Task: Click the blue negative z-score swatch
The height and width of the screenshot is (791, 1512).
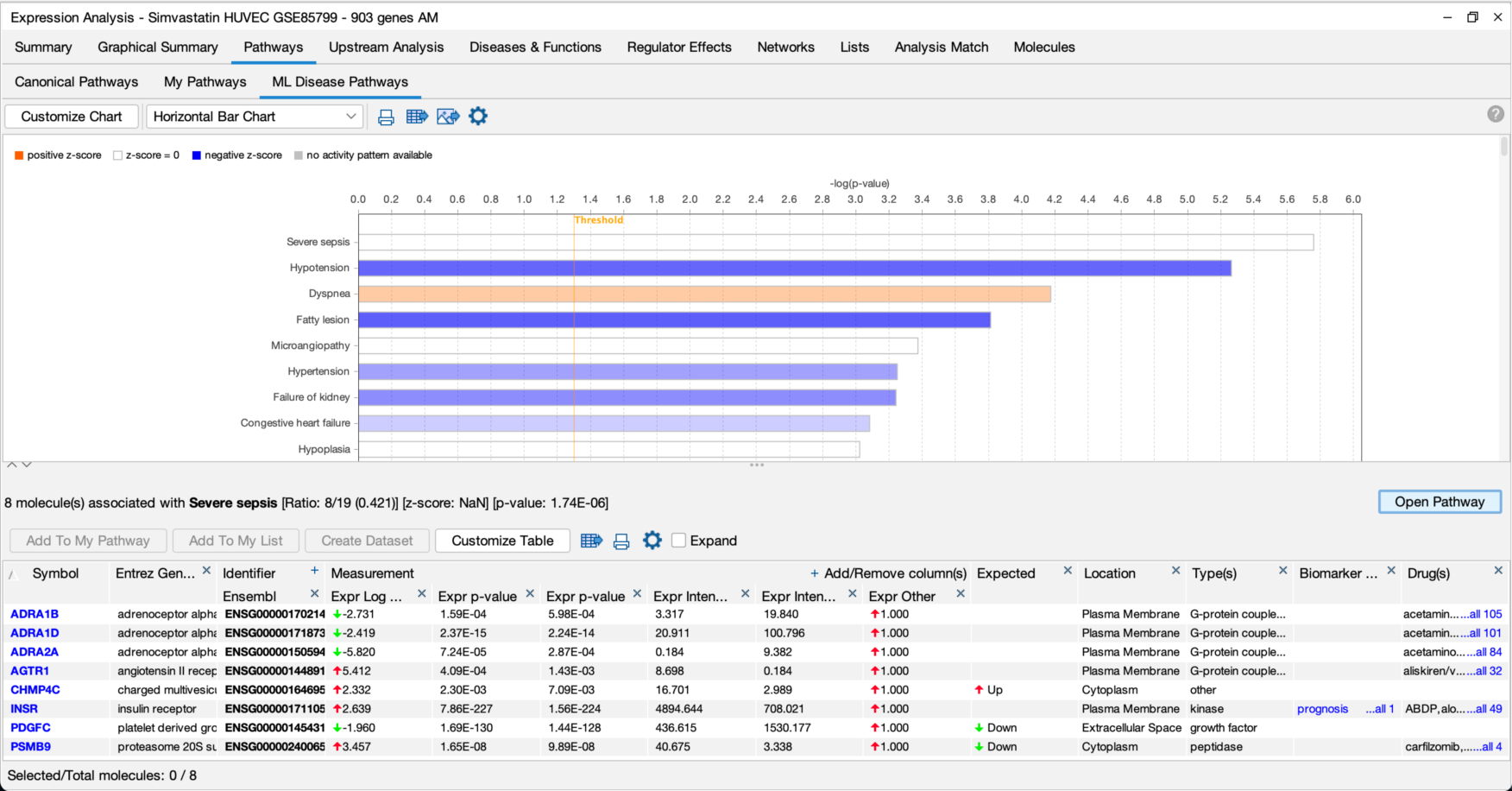Action: click(197, 155)
